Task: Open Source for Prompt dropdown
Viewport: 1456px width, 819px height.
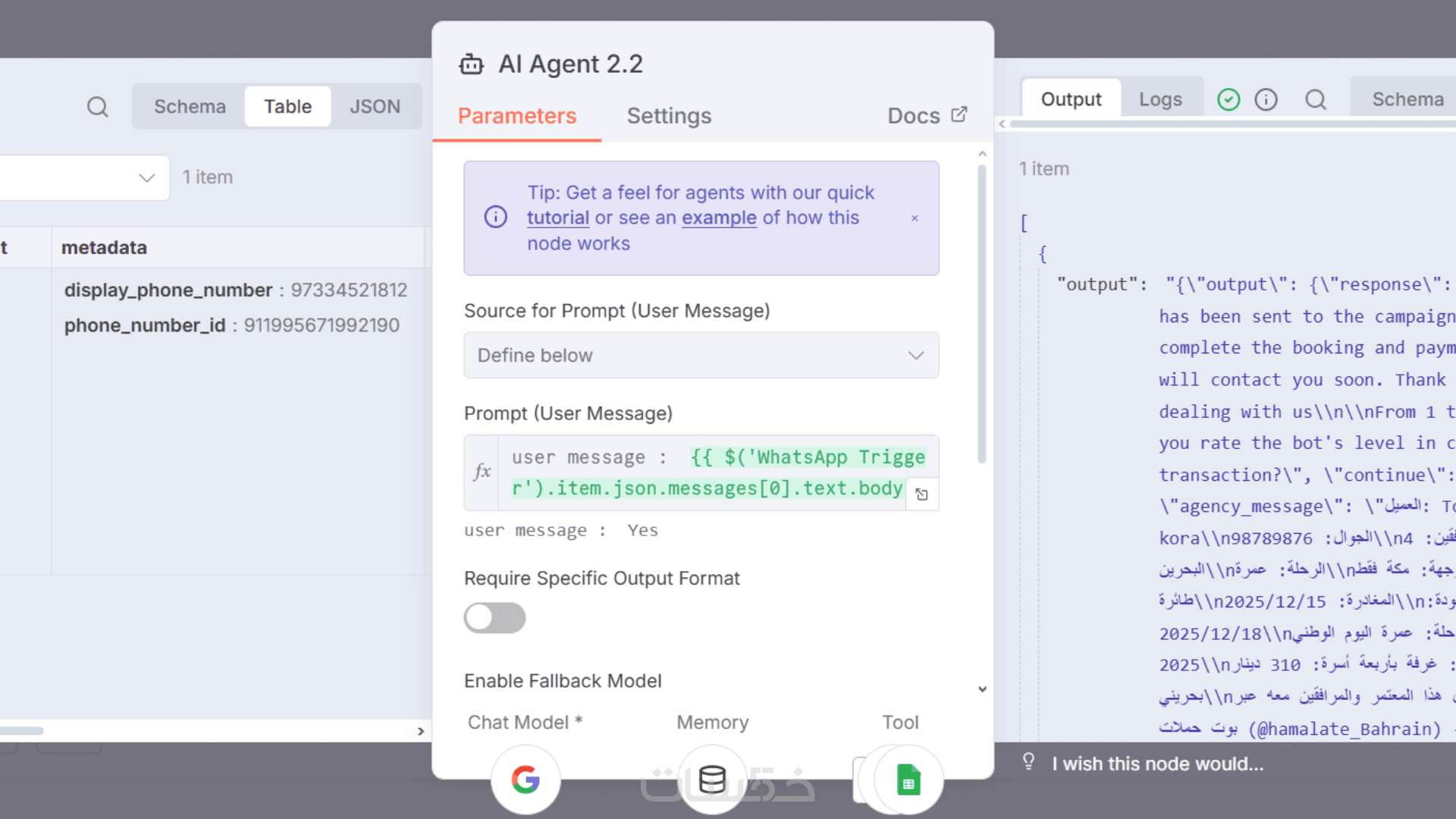Action: 701,355
